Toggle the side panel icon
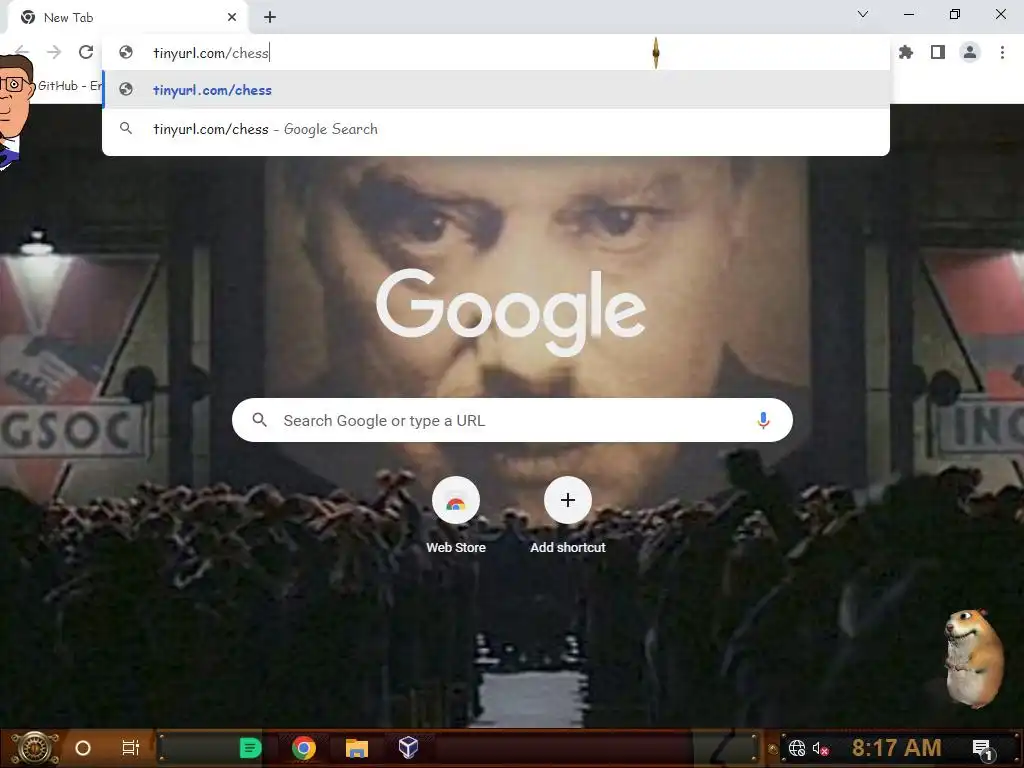1024x768 pixels. [938, 52]
